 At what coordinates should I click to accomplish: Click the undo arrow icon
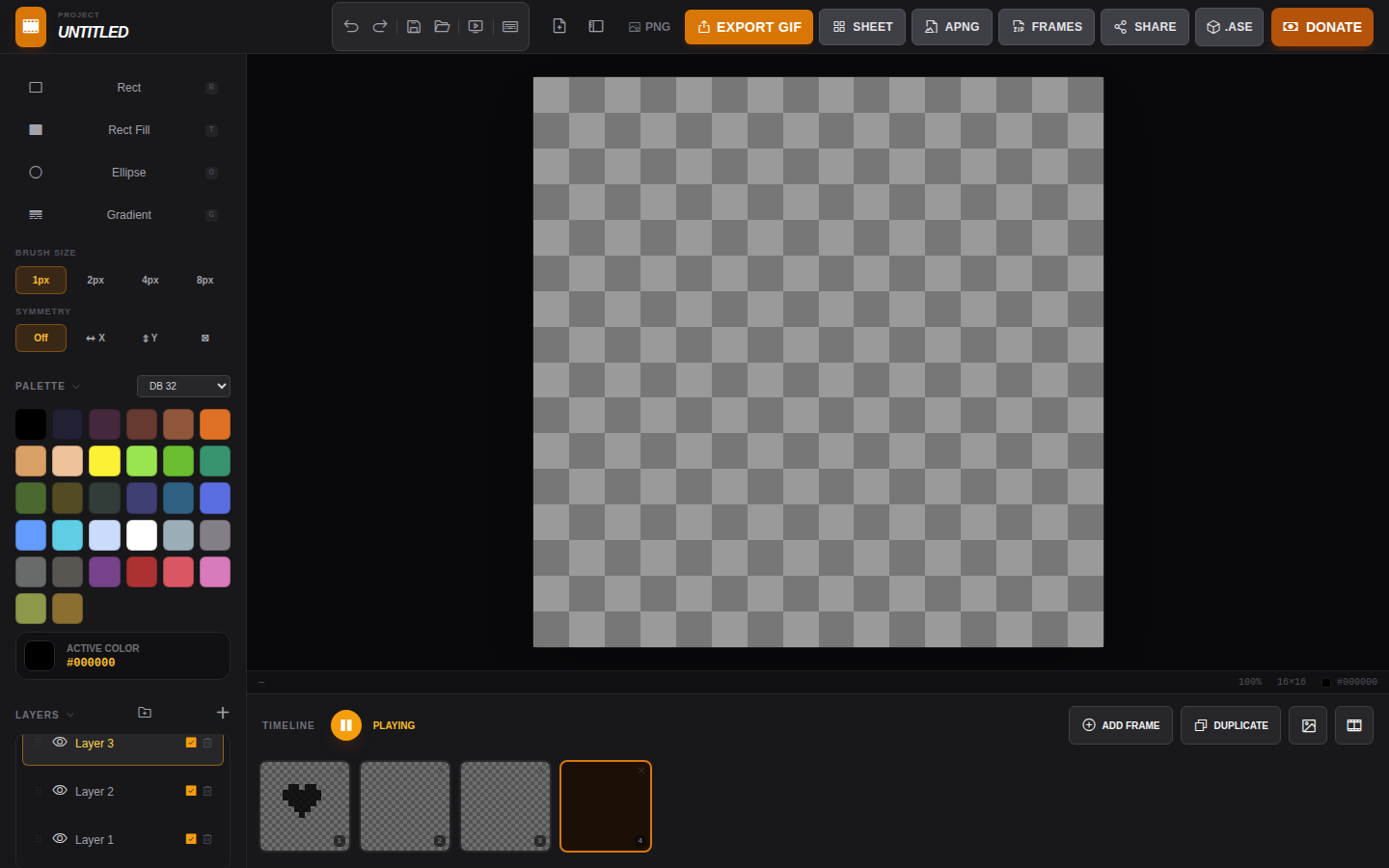(x=351, y=27)
